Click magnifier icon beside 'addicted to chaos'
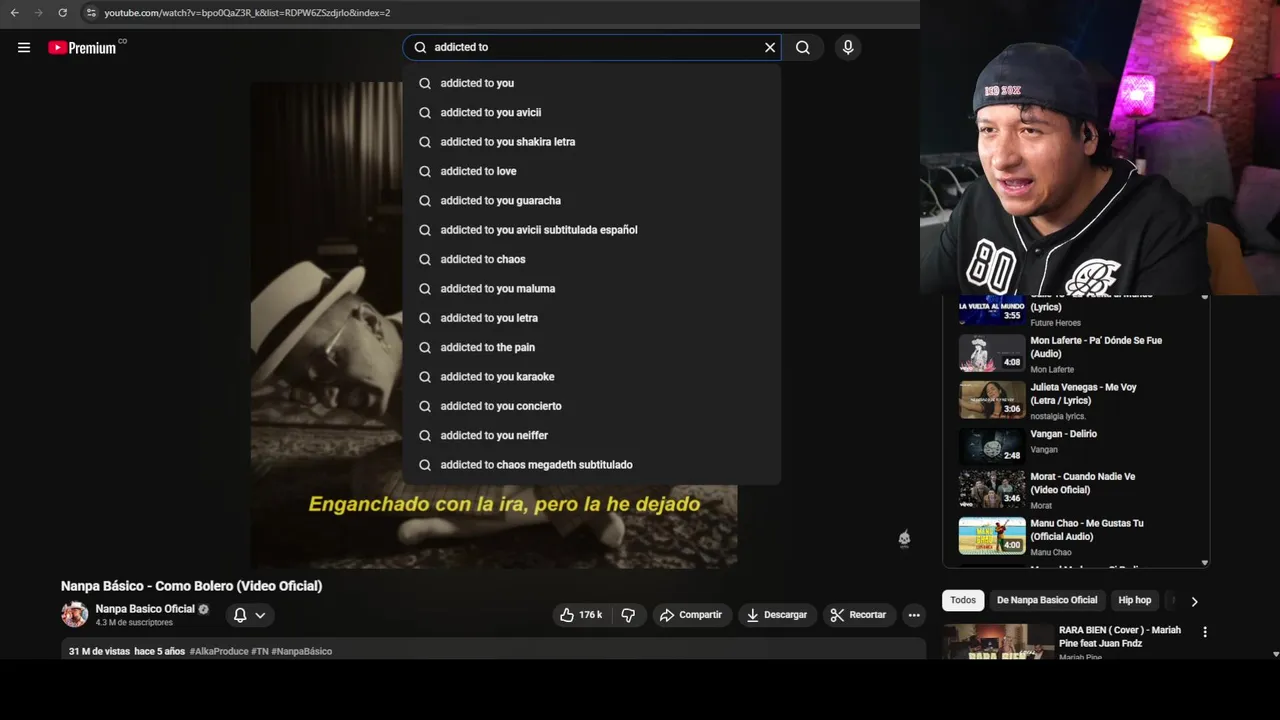Image resolution: width=1280 pixels, height=720 pixels. [x=425, y=259]
